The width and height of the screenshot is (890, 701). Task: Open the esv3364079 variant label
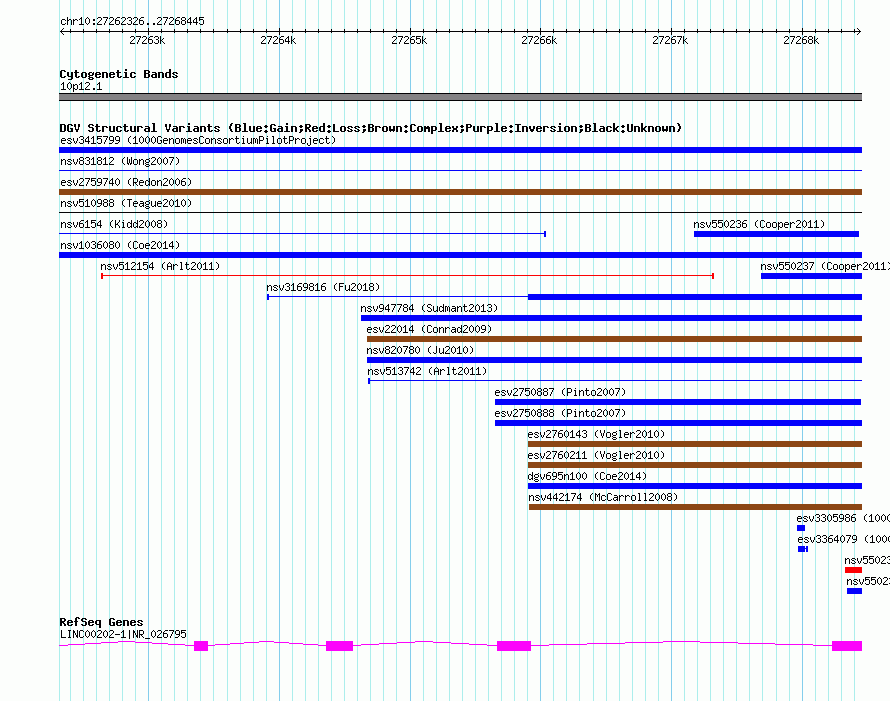point(843,539)
